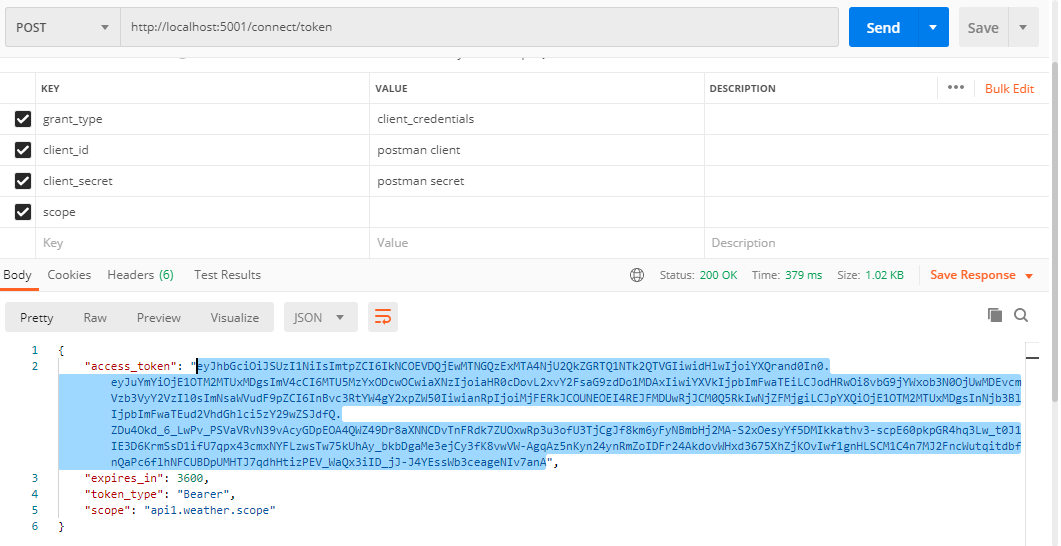Switch to the response Body tab
This screenshot has width=1061, height=546.
point(18,275)
